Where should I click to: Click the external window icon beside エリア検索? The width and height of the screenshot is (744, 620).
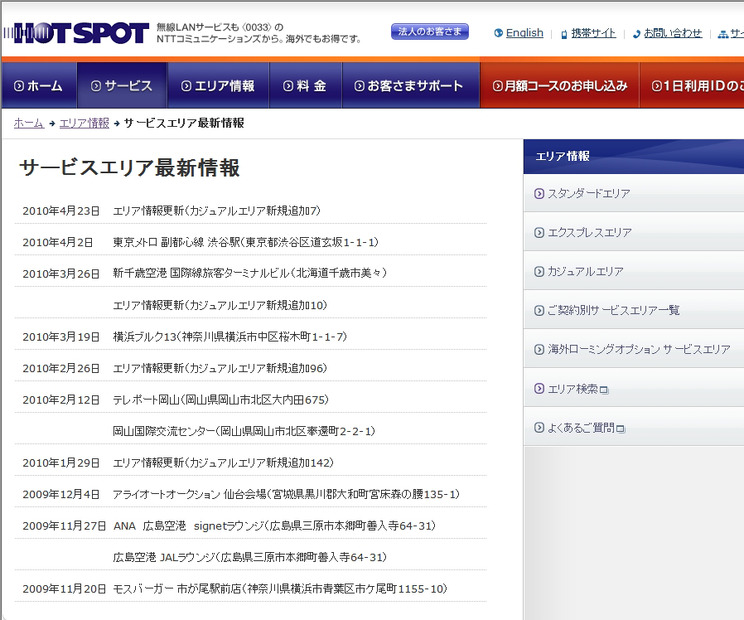pos(604,389)
